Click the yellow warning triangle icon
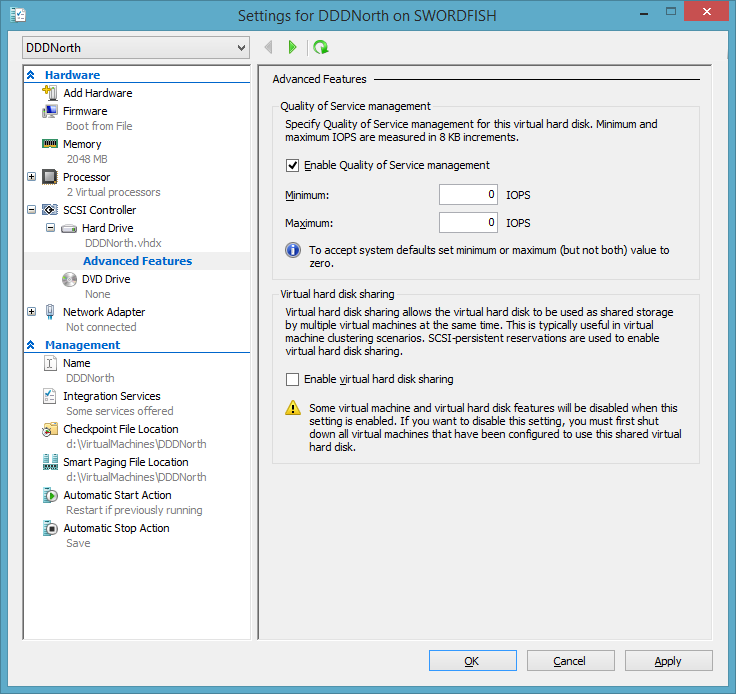The width and height of the screenshot is (736, 694). pyautogui.click(x=293, y=408)
